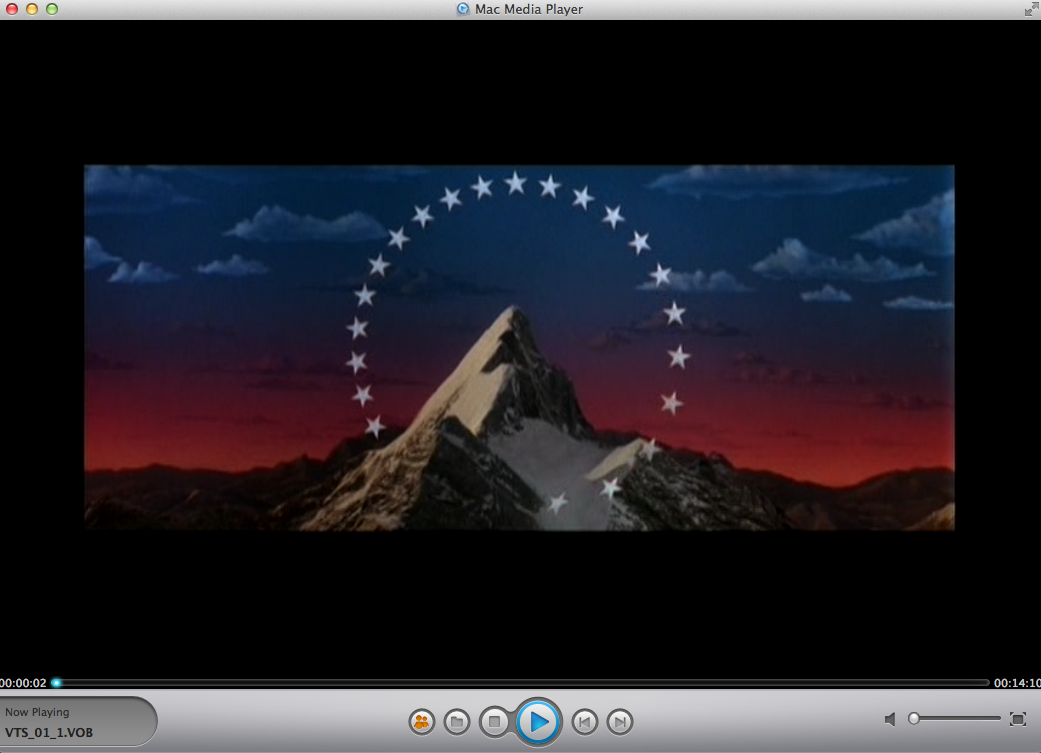This screenshot has width=1041, height=753.
Task: Click the Now Playing label
Action: [37, 712]
